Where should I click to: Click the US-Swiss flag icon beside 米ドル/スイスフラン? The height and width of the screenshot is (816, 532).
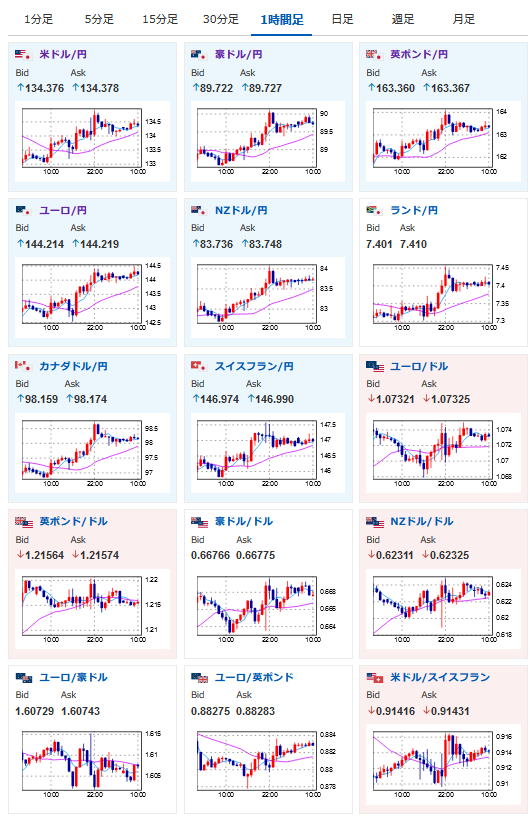(375, 678)
